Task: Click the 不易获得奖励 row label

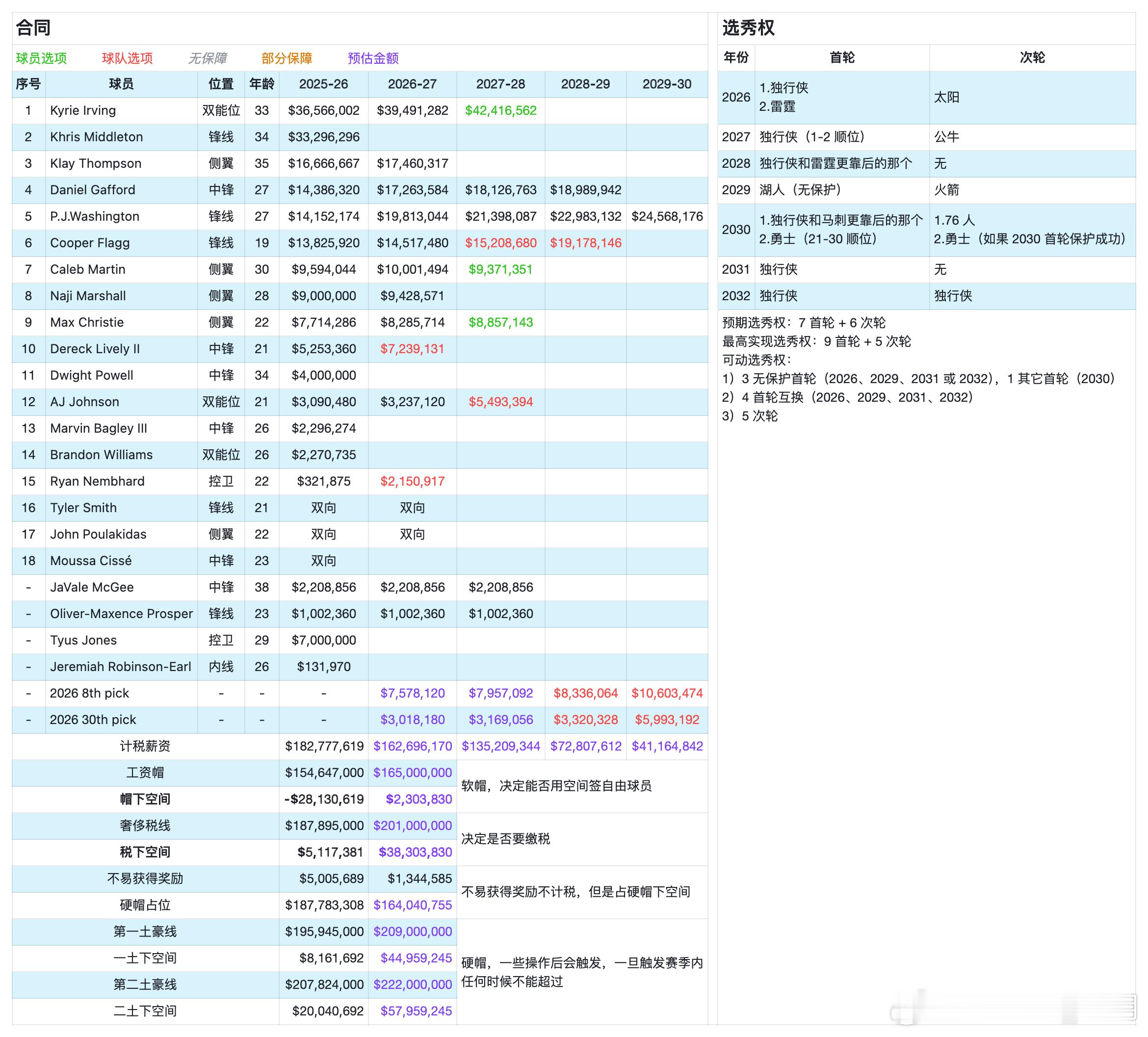Action: point(145,879)
